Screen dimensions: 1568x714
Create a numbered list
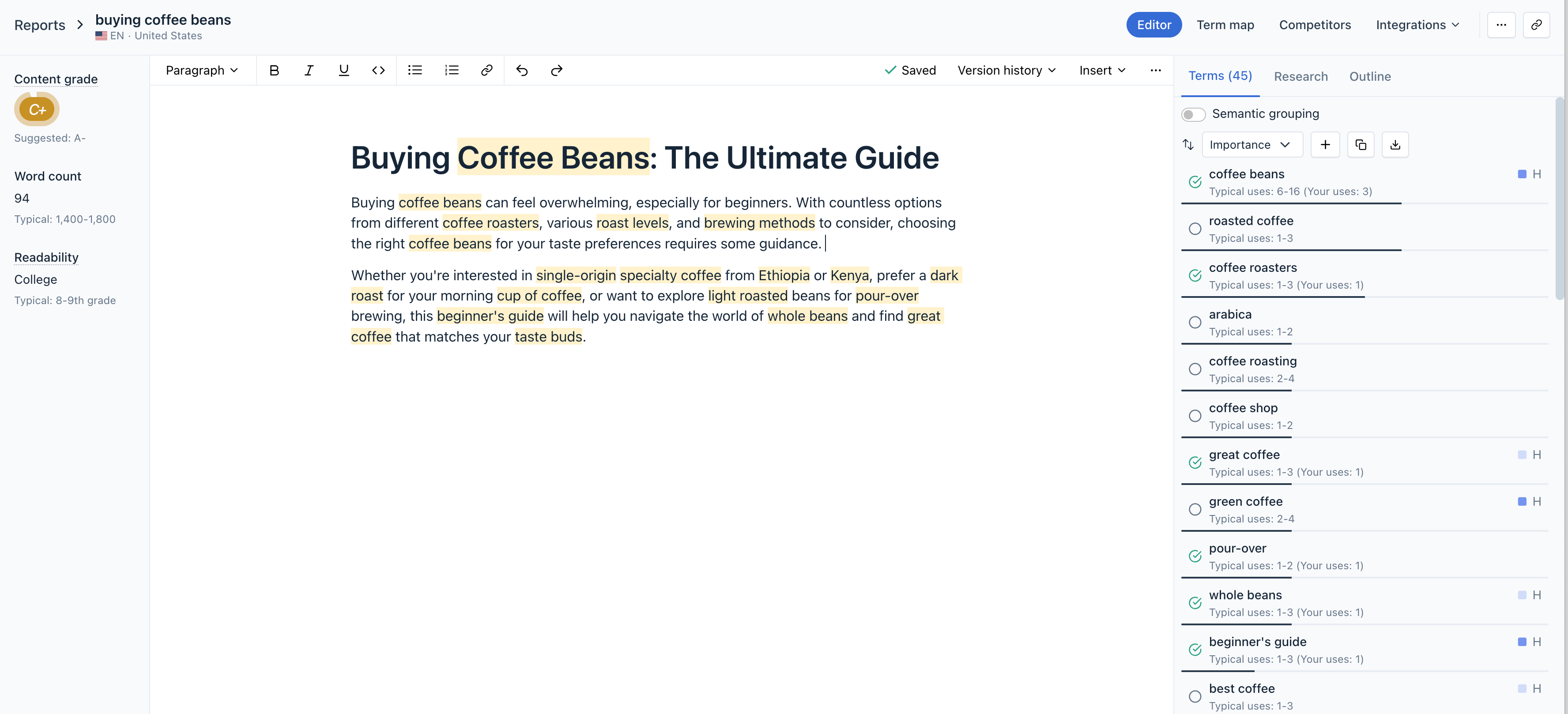[x=451, y=71]
